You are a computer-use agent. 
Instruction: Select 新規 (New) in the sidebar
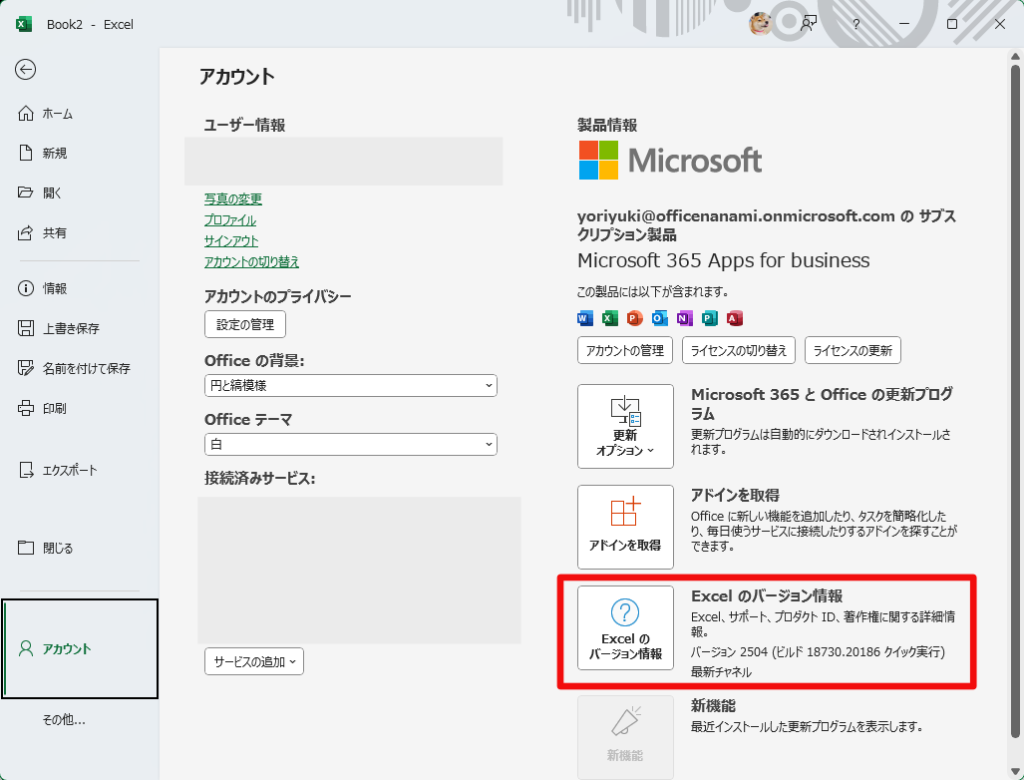54,153
